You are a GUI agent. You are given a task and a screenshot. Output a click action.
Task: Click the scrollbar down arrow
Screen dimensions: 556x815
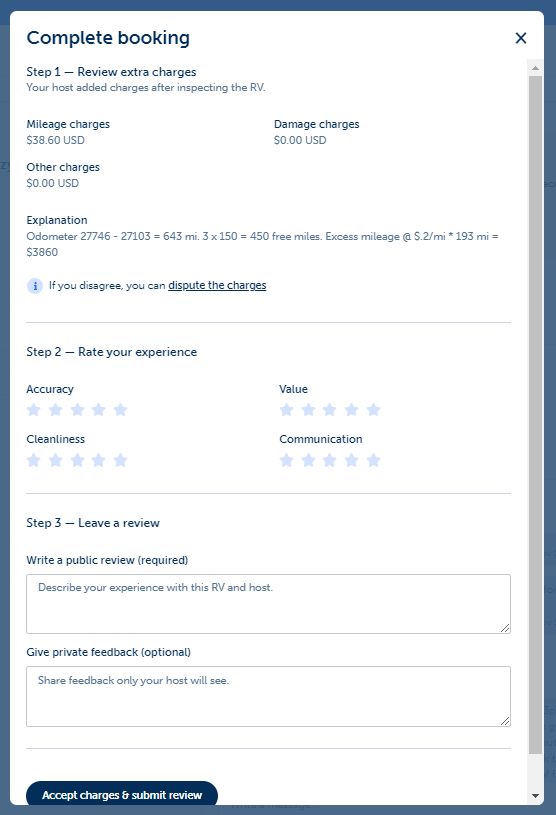point(535,796)
